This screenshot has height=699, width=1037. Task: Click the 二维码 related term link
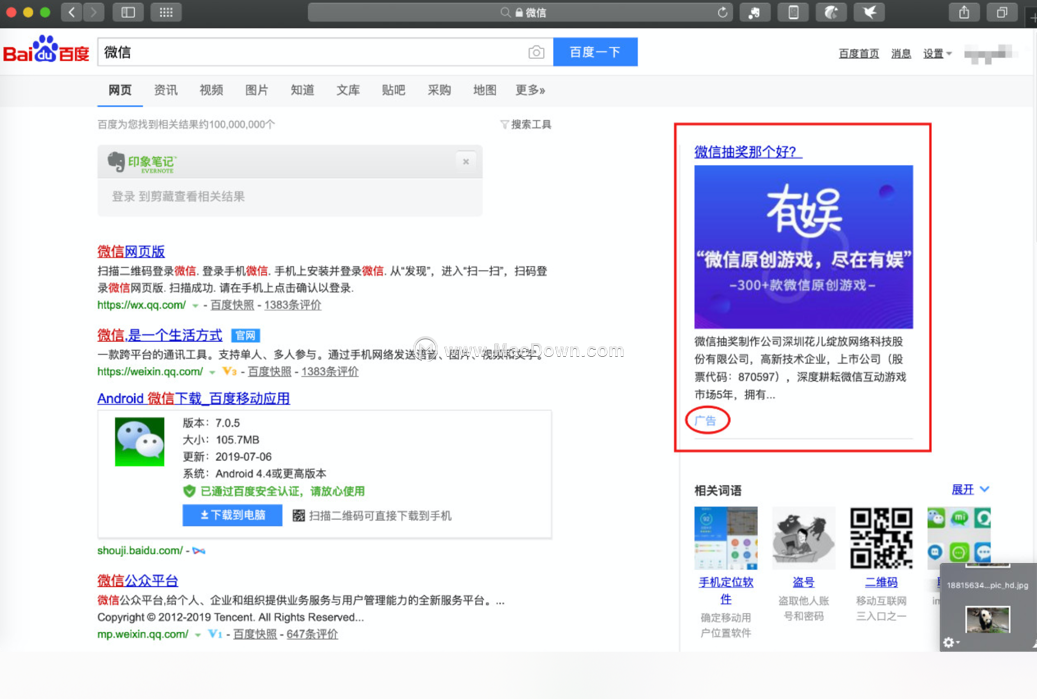point(882,582)
